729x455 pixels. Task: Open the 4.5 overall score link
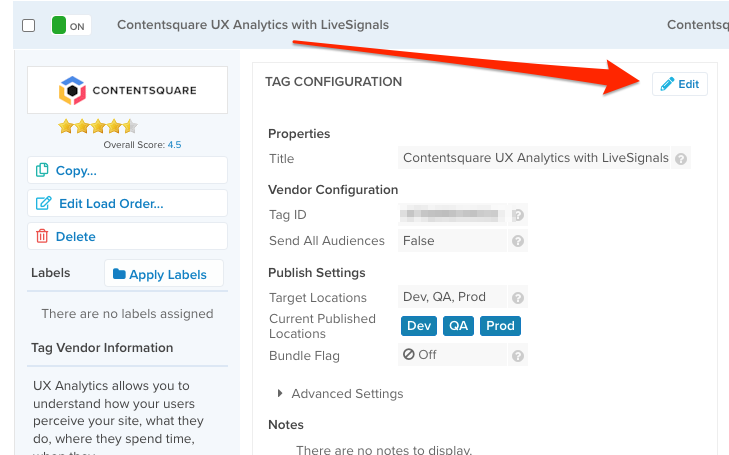(x=174, y=145)
